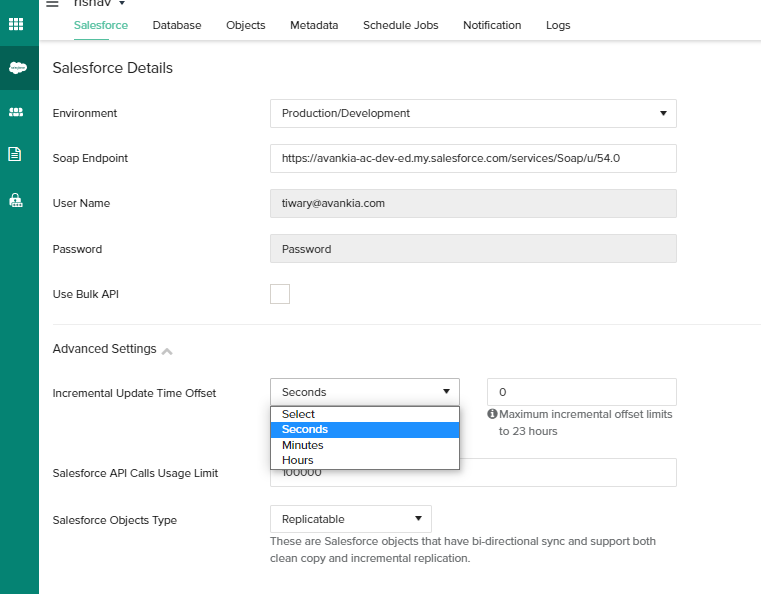Viewport: 761px width, 594px height.
Task: Choose Minutes from the offset list
Action: [302, 445]
